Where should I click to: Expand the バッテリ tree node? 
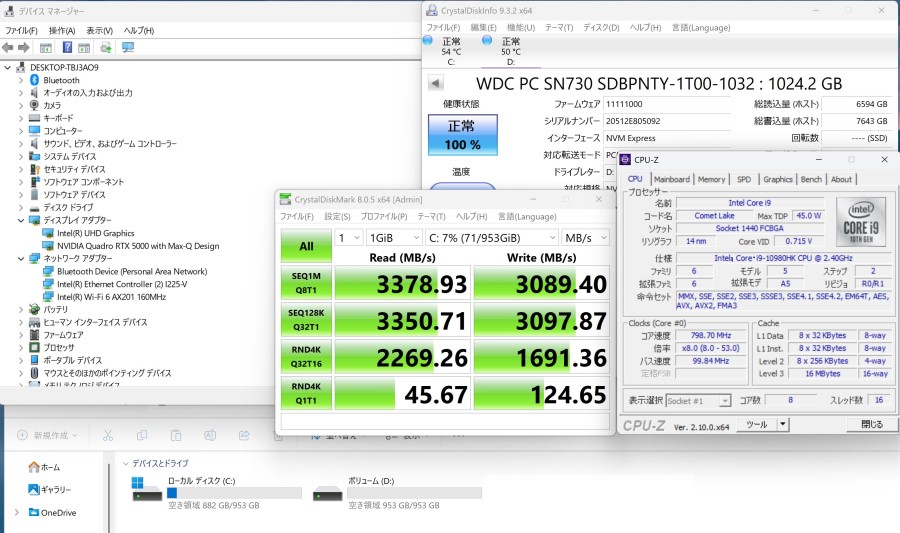pyautogui.click(x=21, y=309)
